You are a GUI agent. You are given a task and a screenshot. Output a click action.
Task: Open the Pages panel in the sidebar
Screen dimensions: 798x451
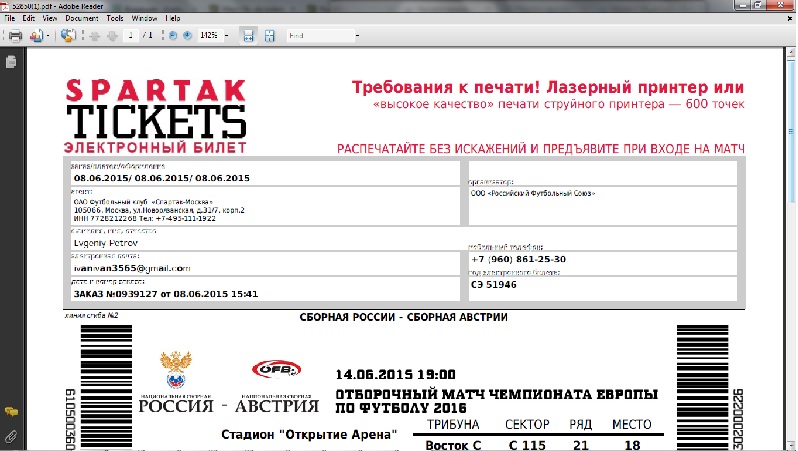(x=11, y=63)
